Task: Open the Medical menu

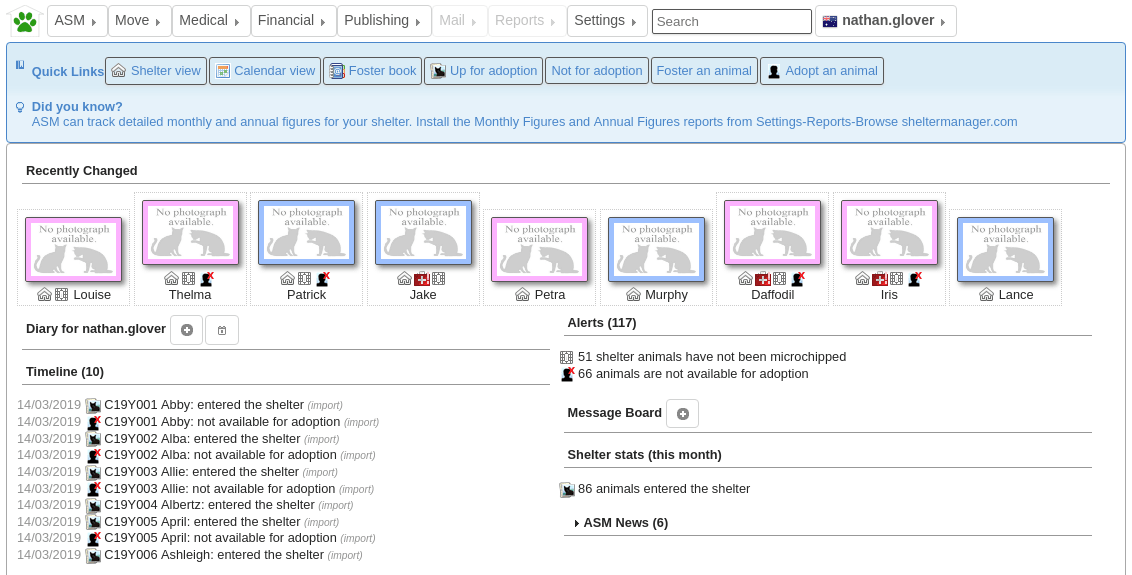Action: coord(210,21)
